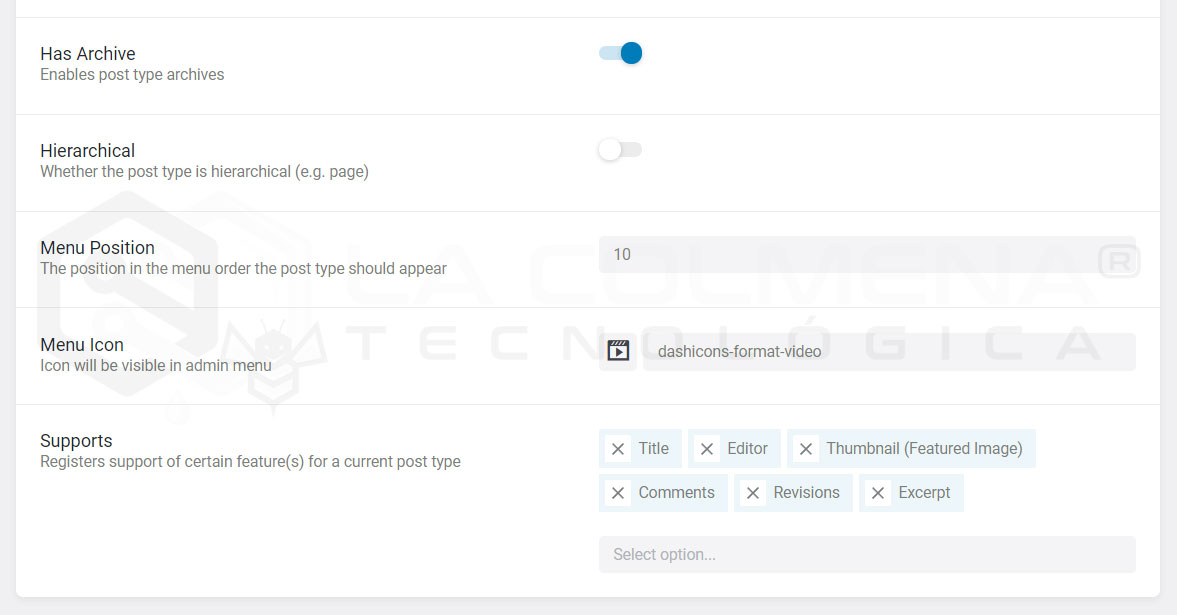Select the Thumbnail (Featured Image) chip
This screenshot has height=615, width=1177.
tap(925, 448)
